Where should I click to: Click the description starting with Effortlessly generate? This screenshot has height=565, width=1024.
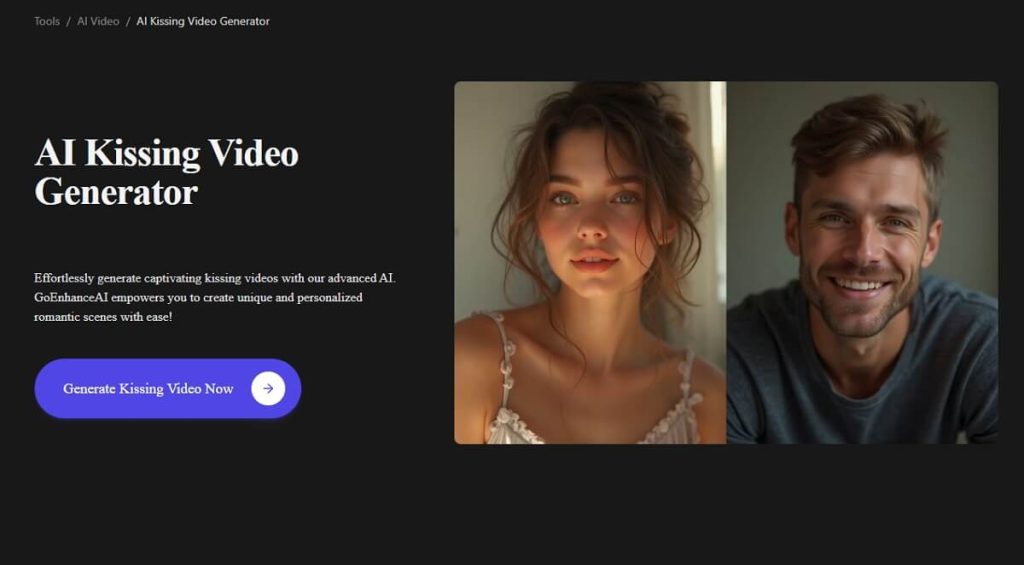pyautogui.click(x=215, y=297)
